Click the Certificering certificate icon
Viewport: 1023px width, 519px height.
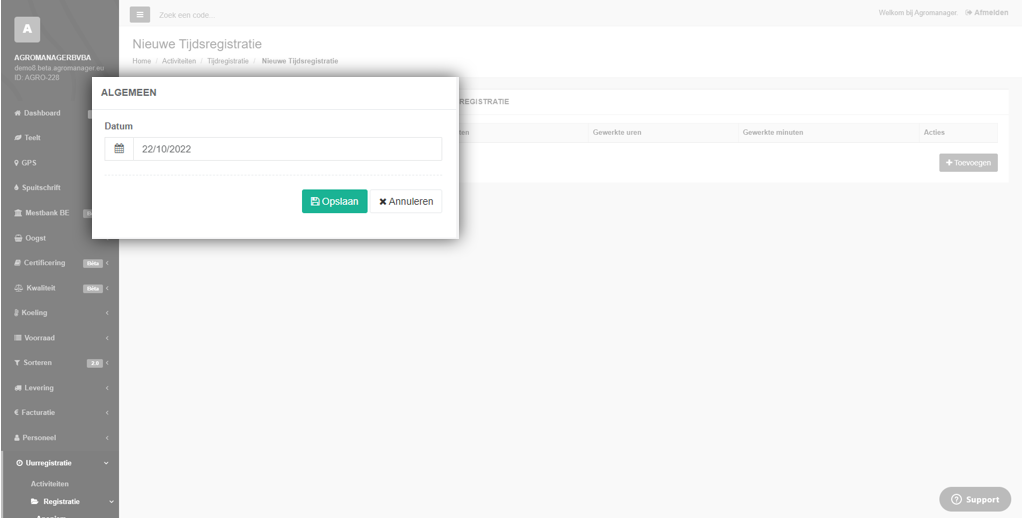click(18, 263)
